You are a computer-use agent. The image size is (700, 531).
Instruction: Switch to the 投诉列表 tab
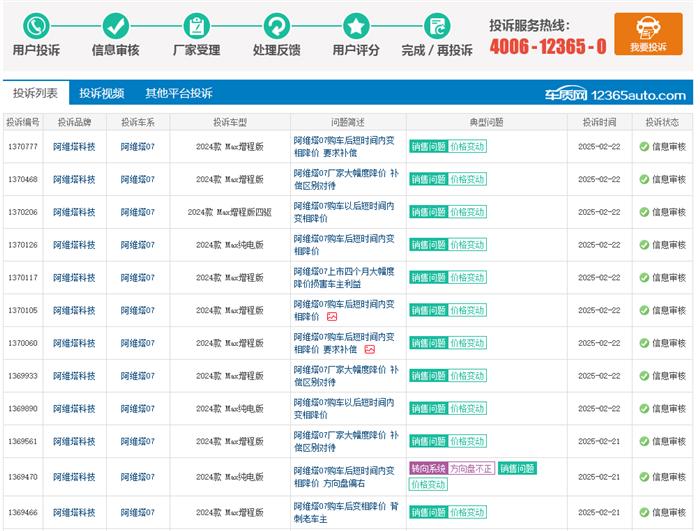(36, 93)
